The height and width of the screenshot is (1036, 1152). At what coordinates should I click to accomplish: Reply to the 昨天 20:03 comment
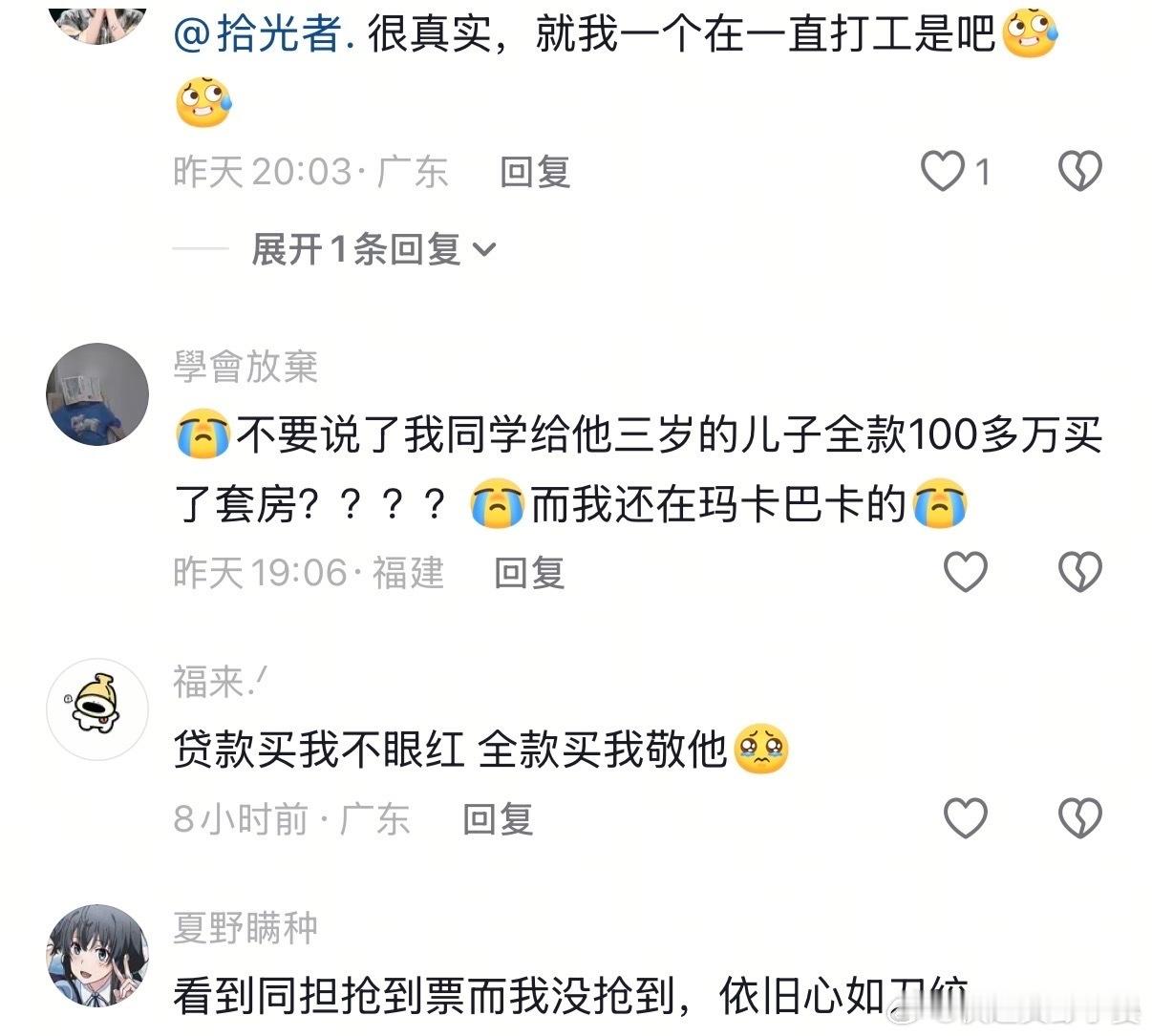coord(535,172)
